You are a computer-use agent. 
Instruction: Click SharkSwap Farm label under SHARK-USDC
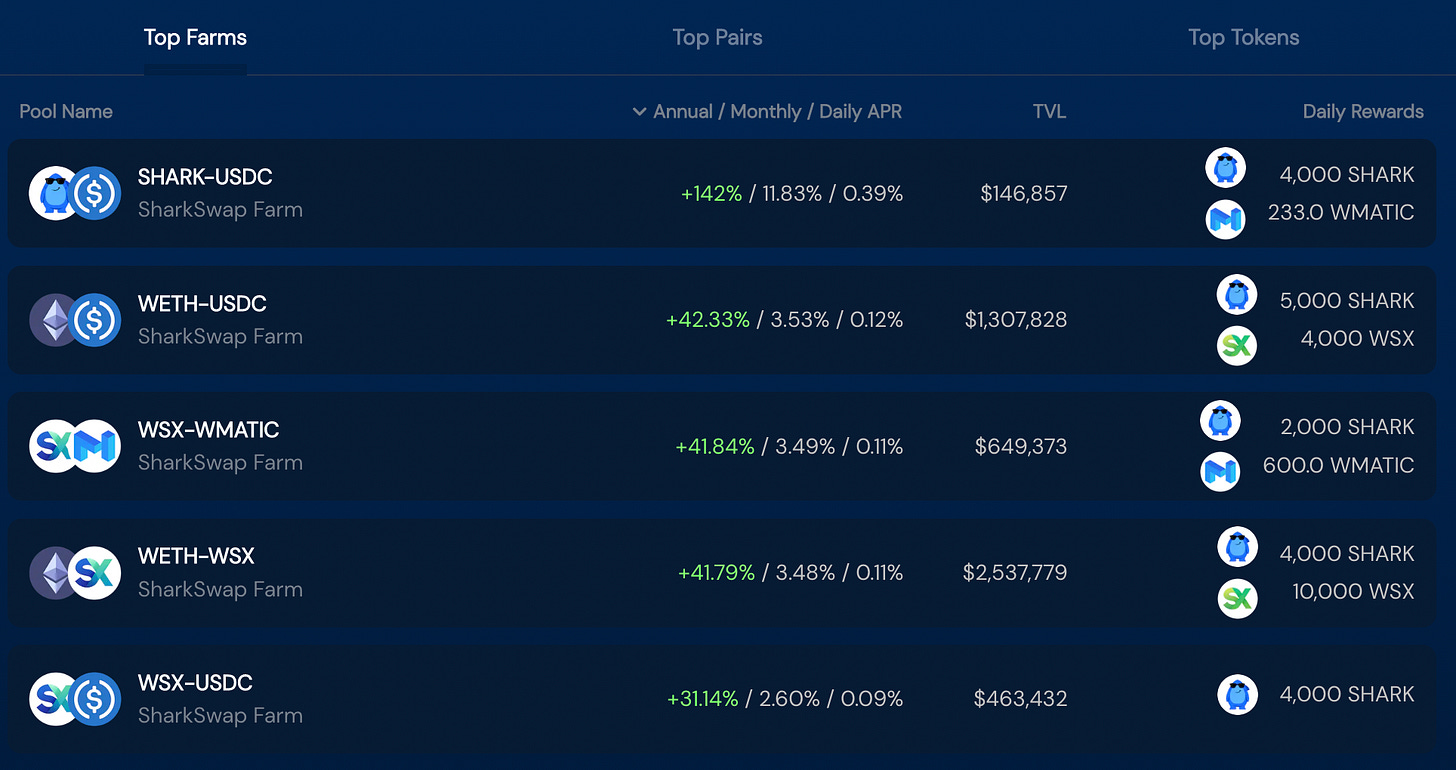coord(220,210)
